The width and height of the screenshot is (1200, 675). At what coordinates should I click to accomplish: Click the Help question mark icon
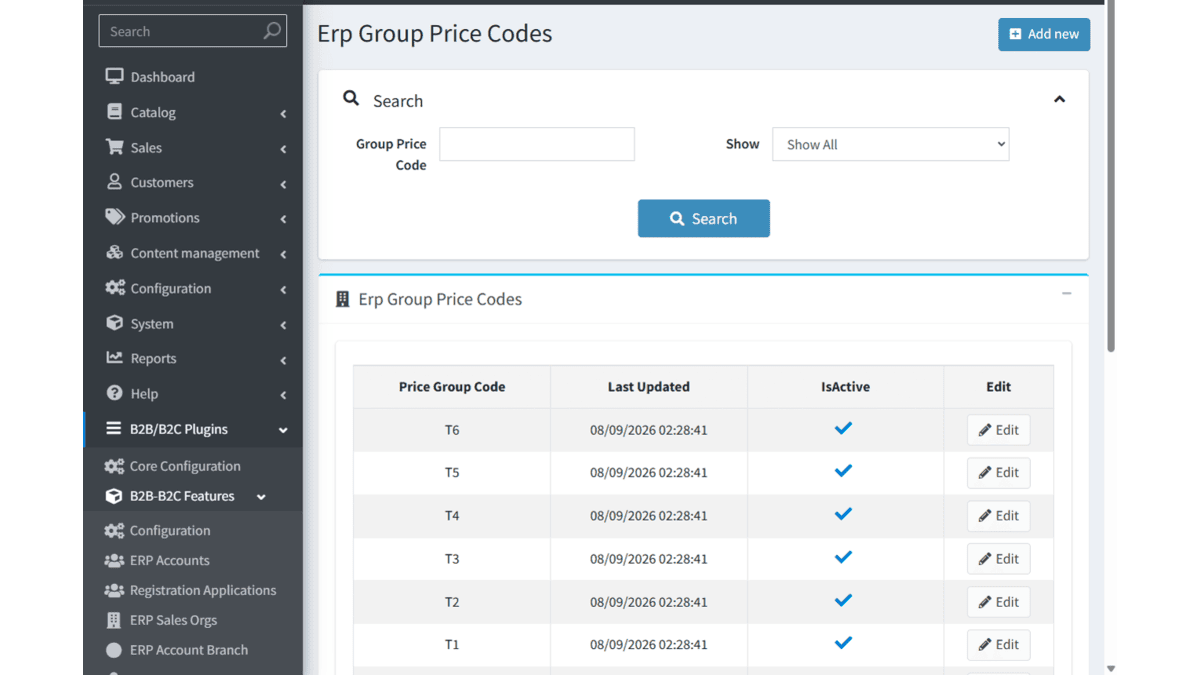coord(114,393)
